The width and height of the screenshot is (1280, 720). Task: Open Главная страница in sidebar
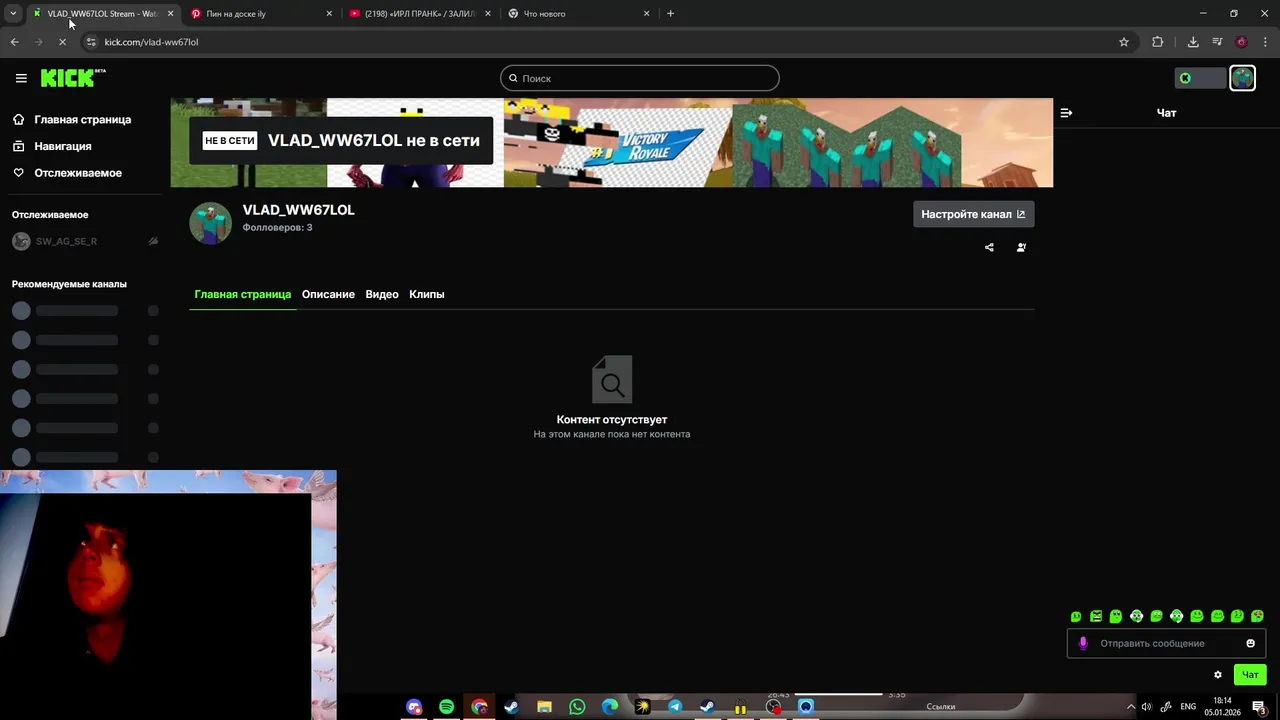72,119
